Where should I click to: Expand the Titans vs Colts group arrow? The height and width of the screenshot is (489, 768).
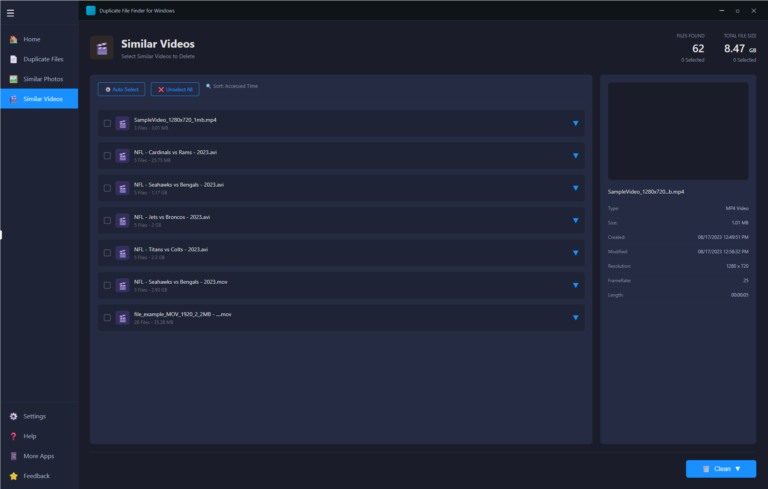[x=576, y=253]
